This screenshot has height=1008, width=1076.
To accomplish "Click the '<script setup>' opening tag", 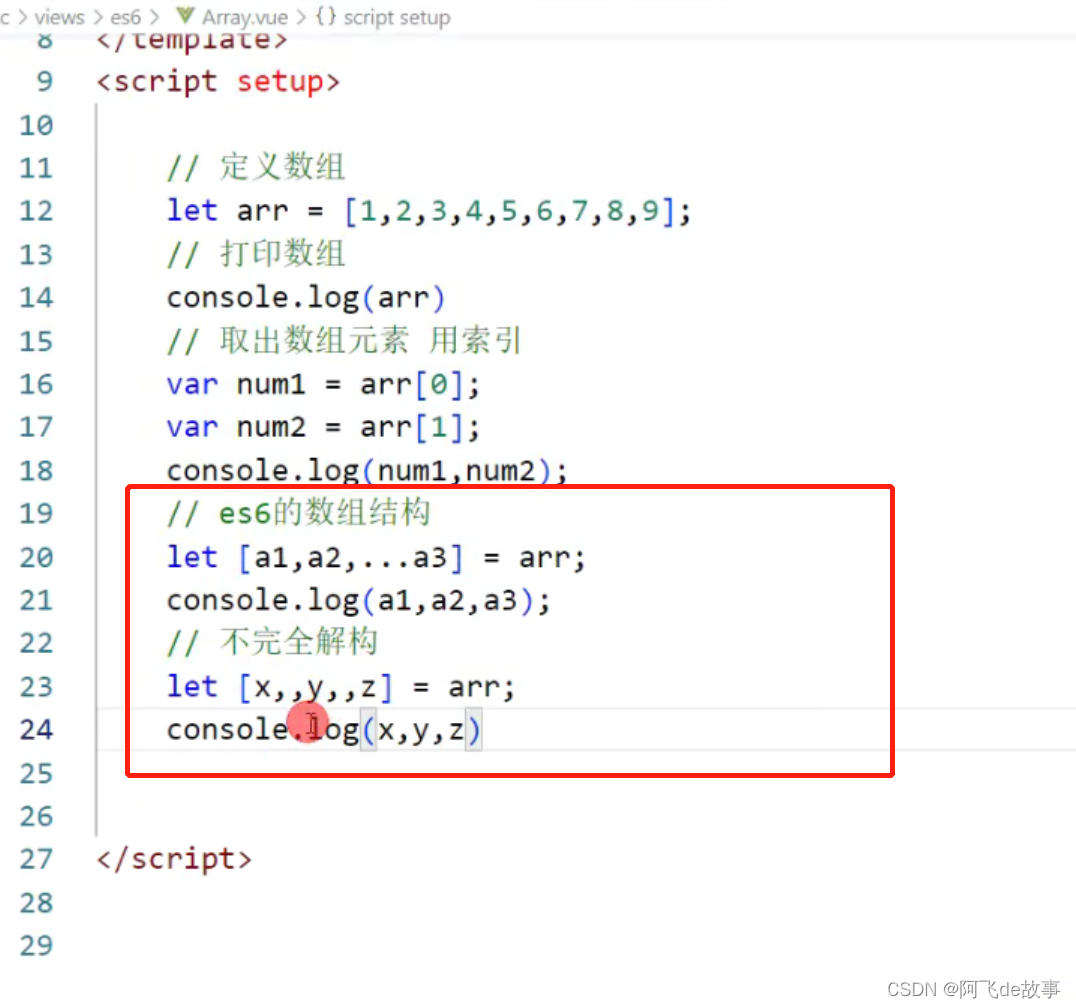I will [x=218, y=82].
